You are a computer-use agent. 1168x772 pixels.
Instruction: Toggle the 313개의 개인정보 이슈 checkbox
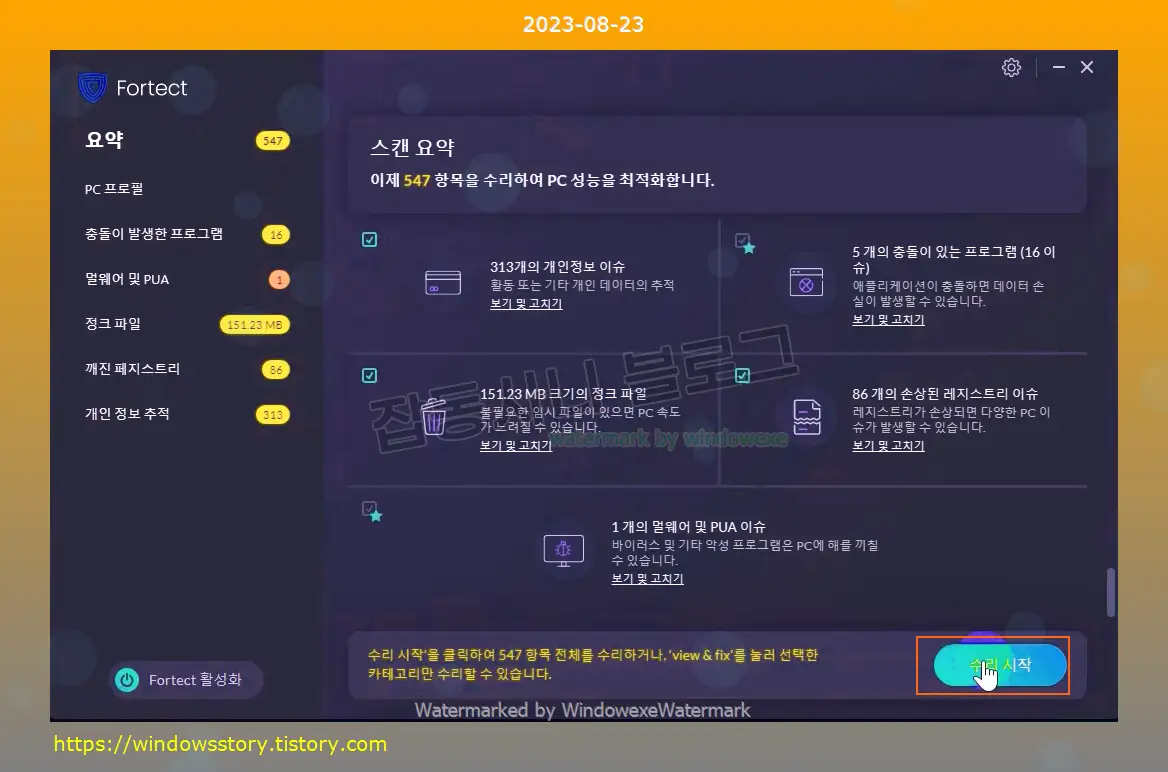pyautogui.click(x=369, y=239)
